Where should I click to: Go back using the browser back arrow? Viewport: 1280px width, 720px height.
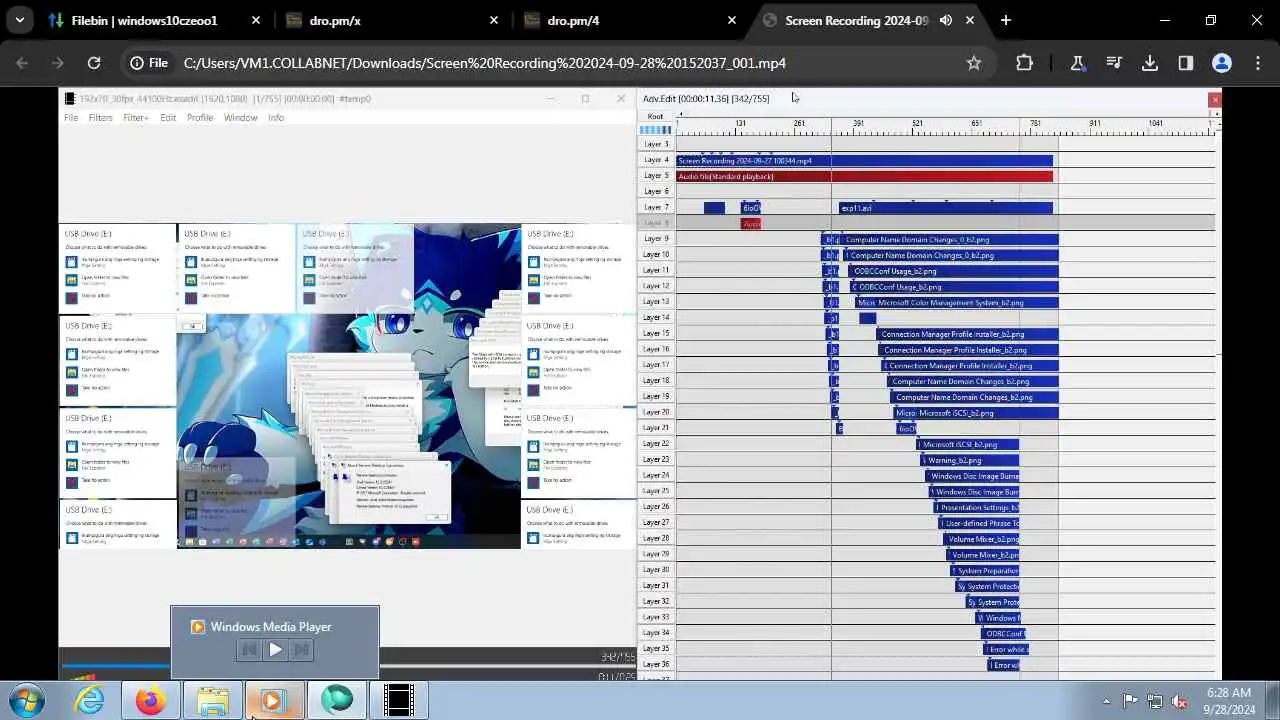22,63
